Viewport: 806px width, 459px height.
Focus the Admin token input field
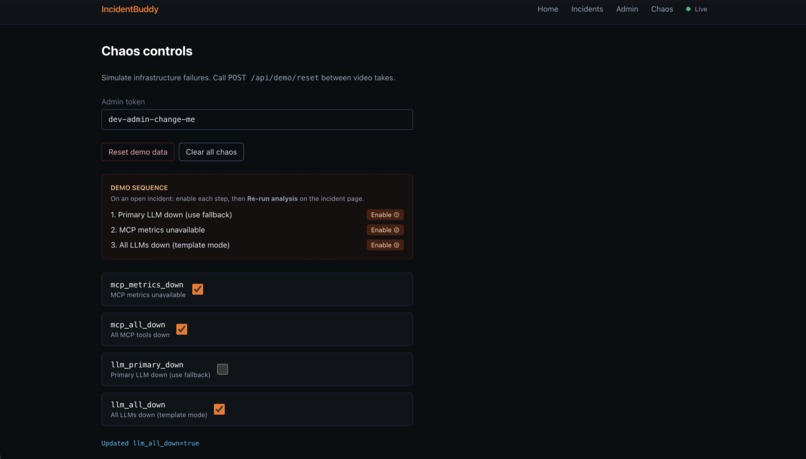(257, 119)
